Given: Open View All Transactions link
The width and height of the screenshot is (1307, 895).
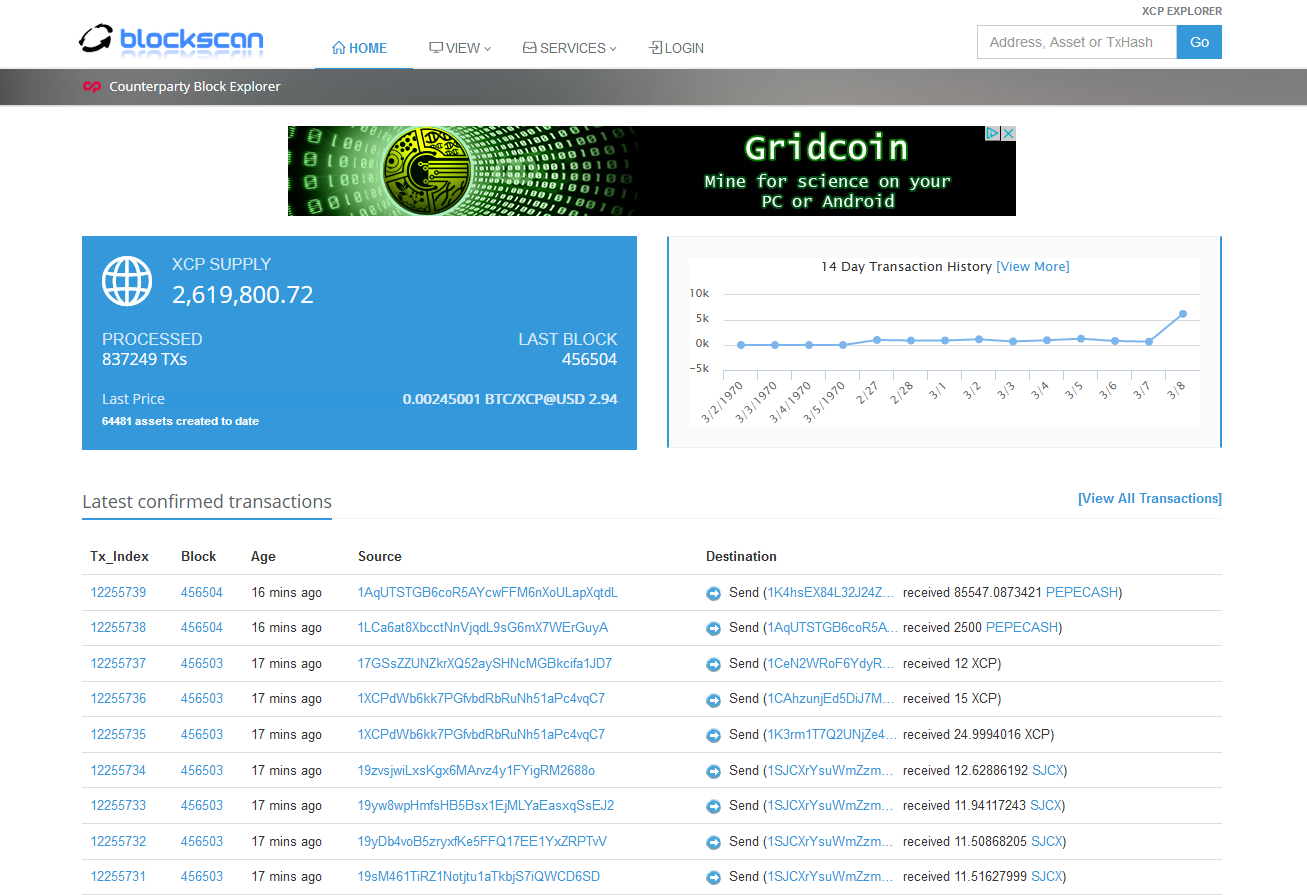Looking at the screenshot, I should (x=1150, y=498).
